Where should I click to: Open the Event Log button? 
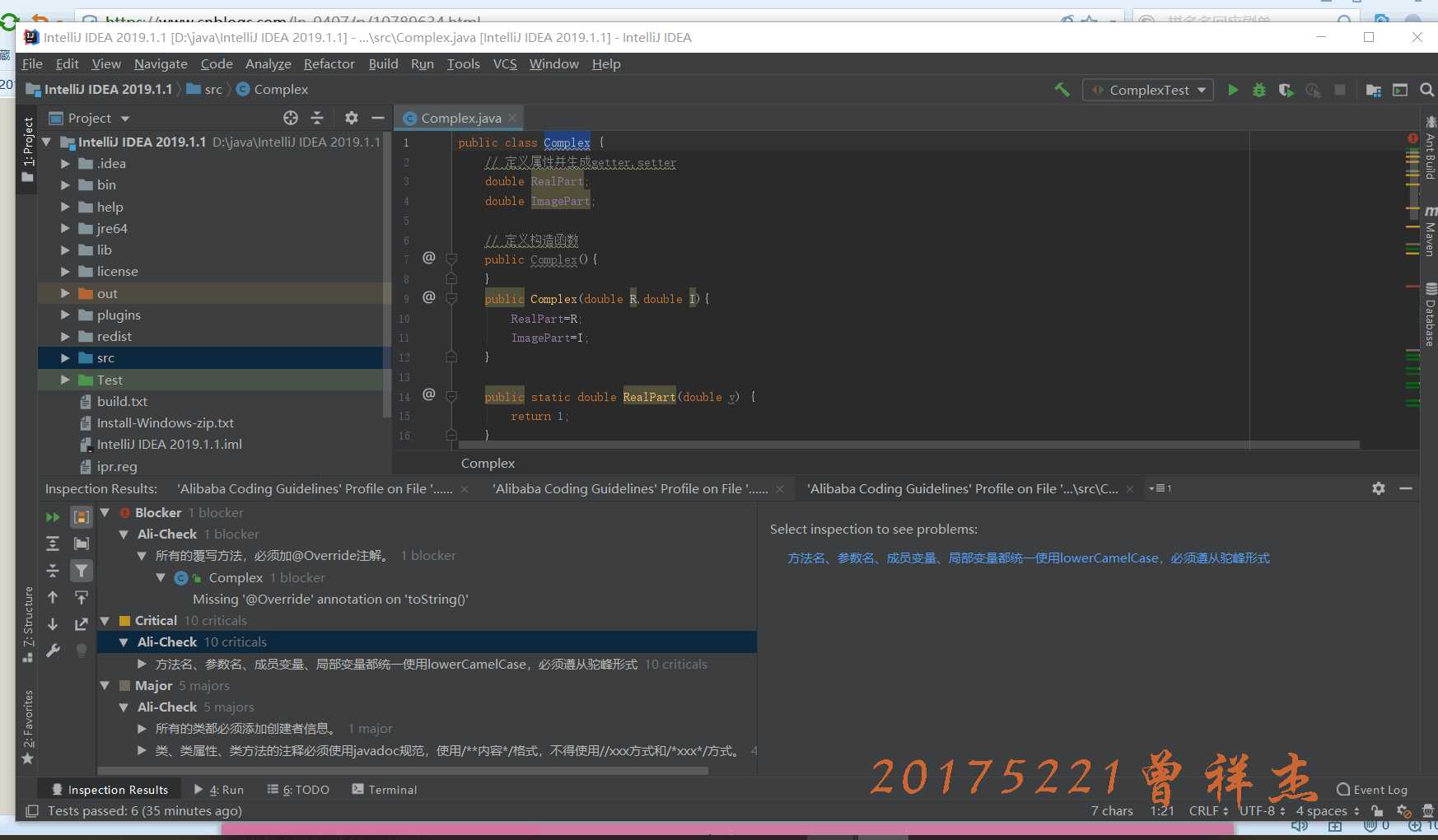(x=1372, y=790)
